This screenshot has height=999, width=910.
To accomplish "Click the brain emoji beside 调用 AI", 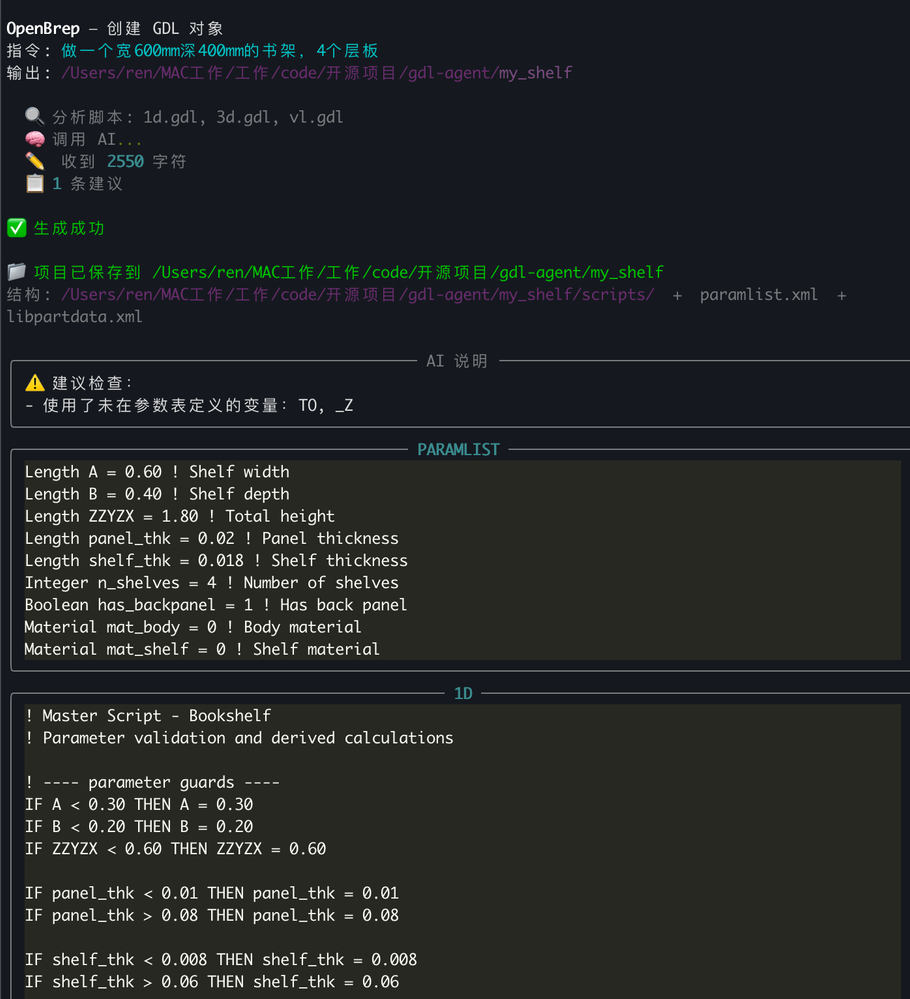I will pyautogui.click(x=34, y=139).
